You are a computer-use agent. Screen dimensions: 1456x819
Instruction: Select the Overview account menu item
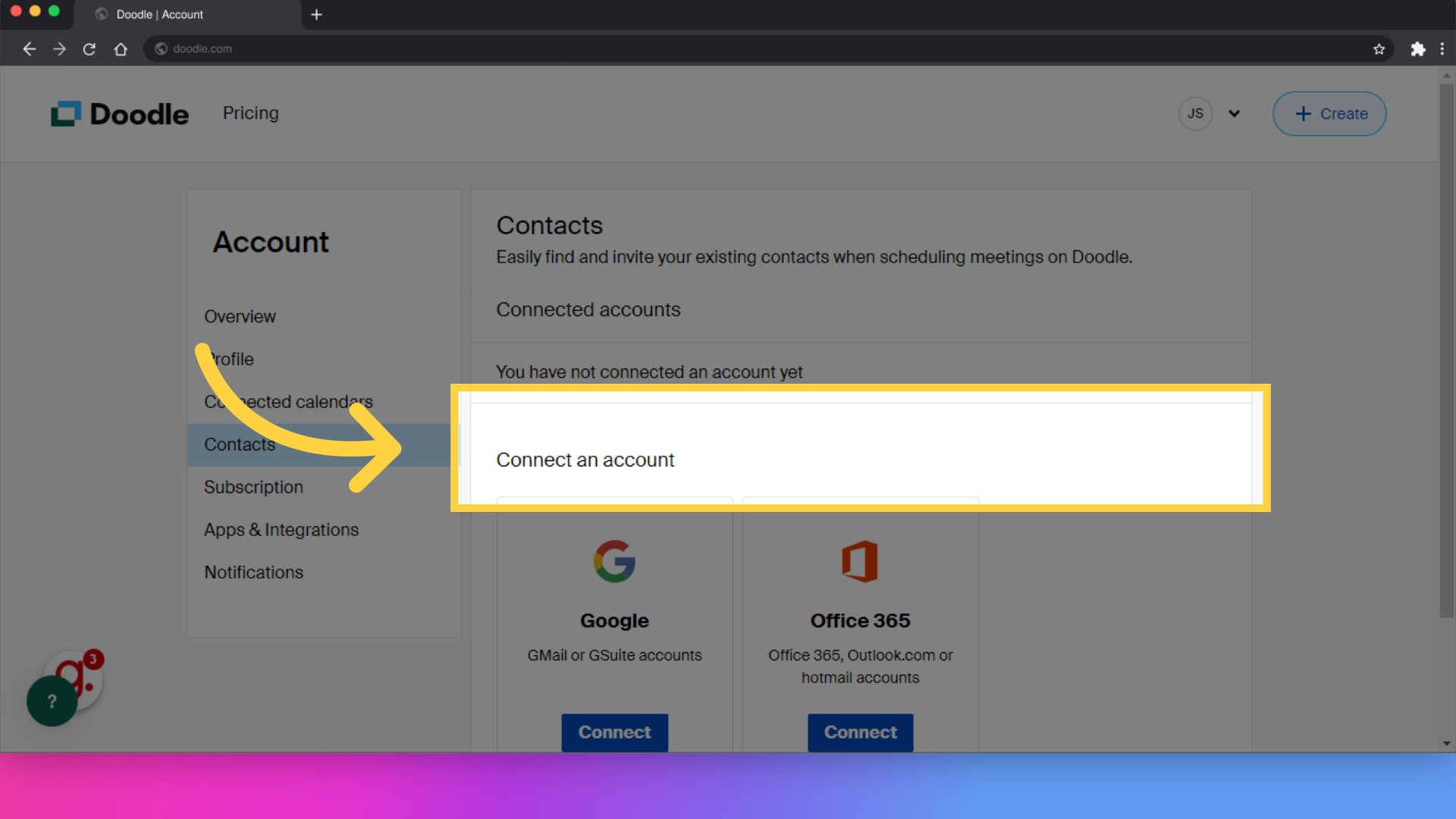(240, 317)
